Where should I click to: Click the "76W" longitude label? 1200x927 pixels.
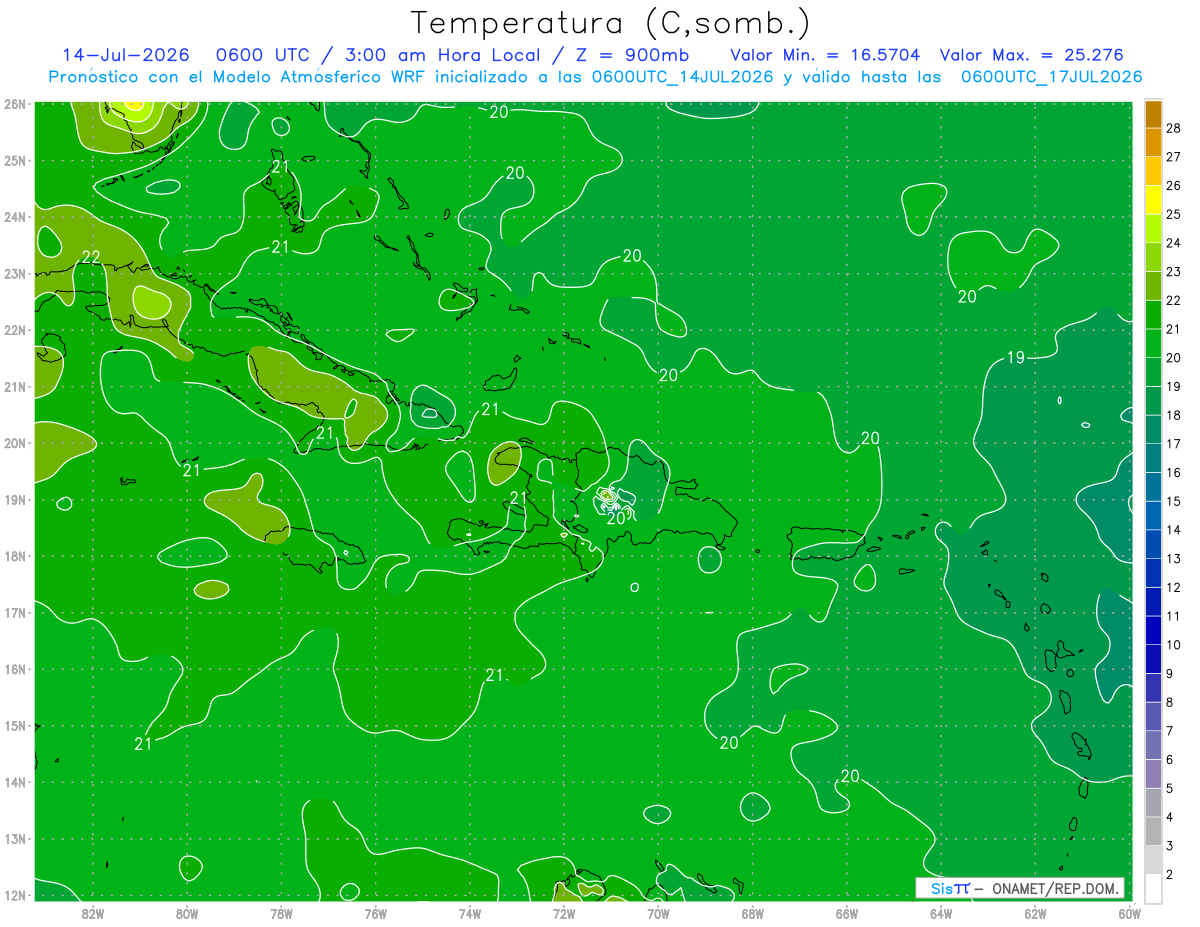tap(376, 913)
